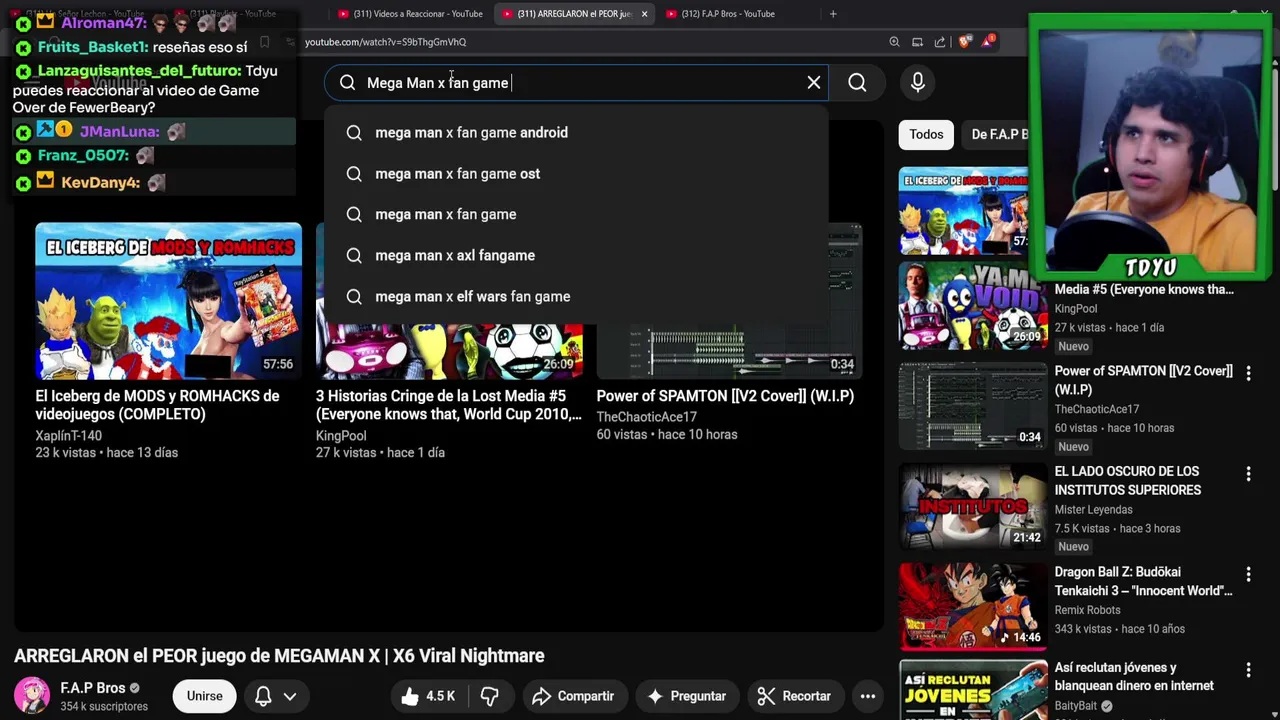The width and height of the screenshot is (1280, 720).
Task: Pick suggestion 'mega man x fan game ost'
Action: point(576,174)
